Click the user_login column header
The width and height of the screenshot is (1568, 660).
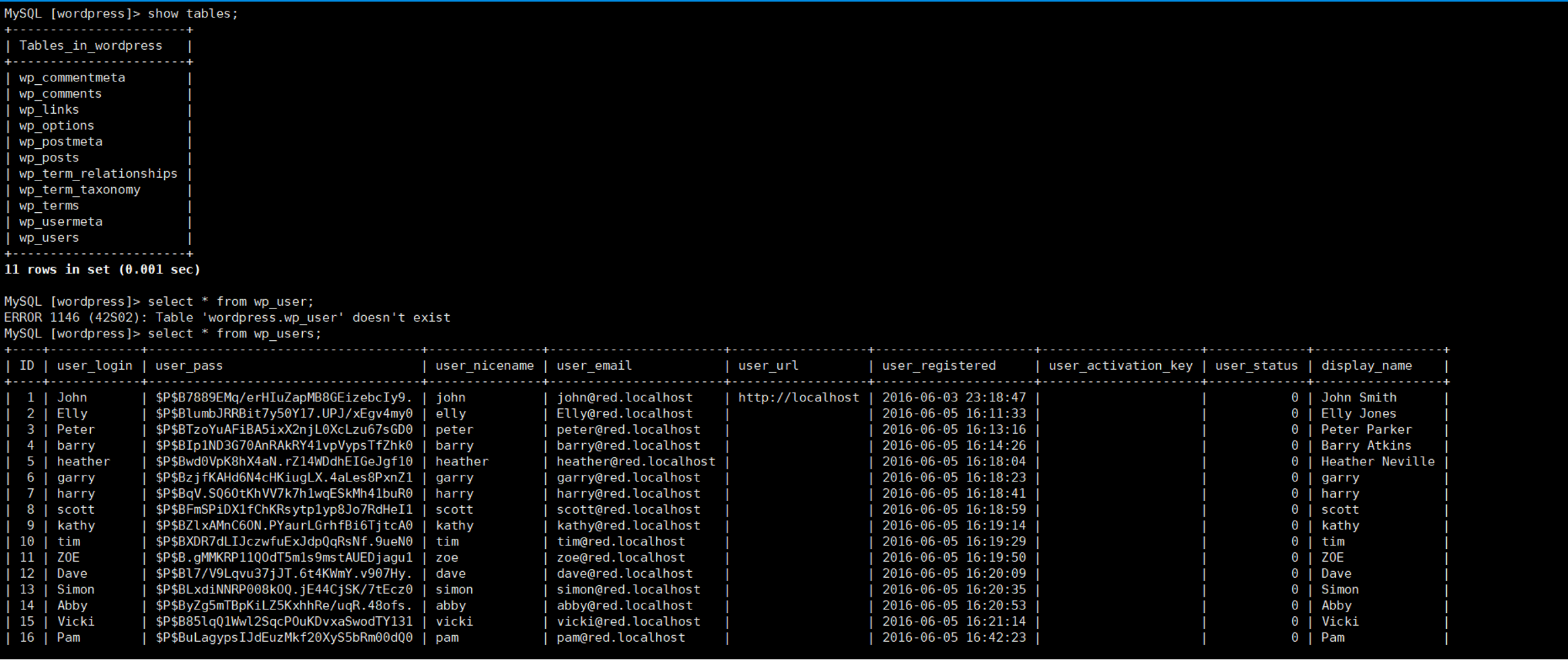(95, 366)
